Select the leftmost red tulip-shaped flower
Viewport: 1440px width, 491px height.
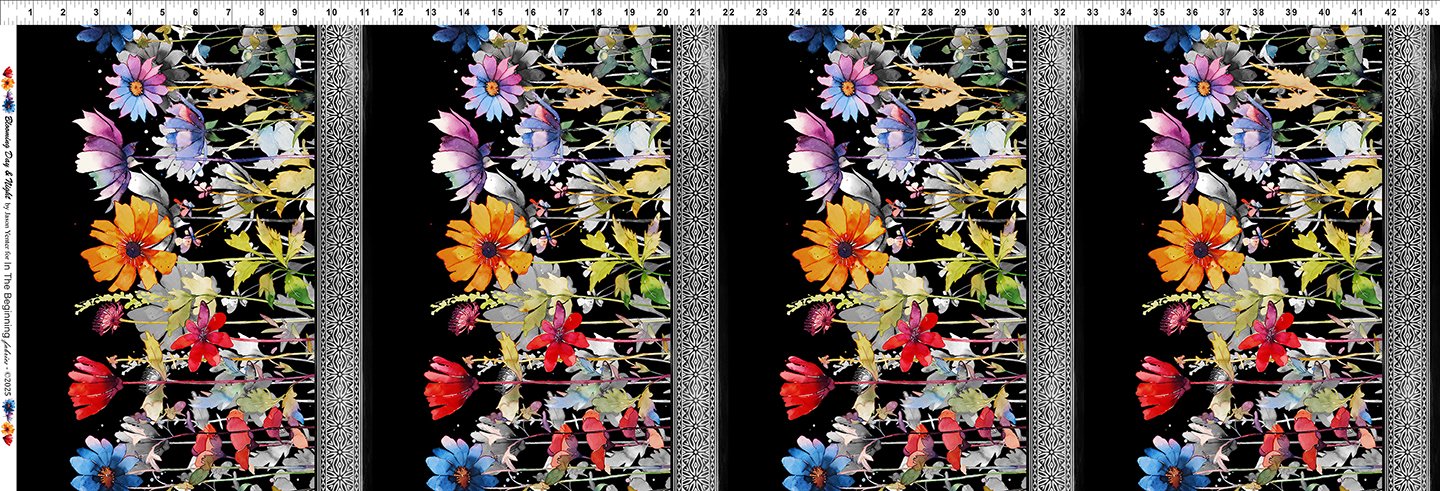(93, 386)
